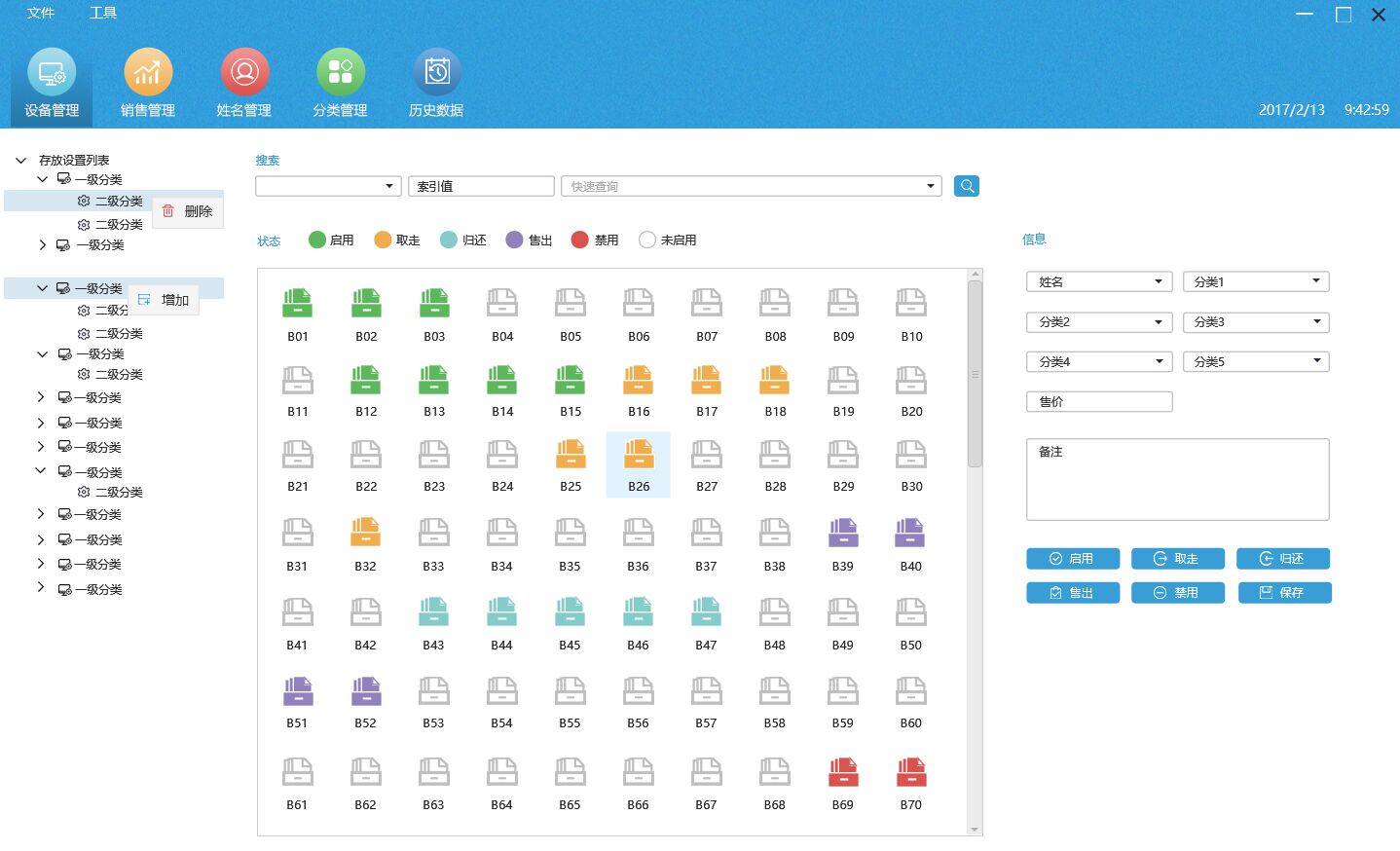Open 历史数据 history data icon

[435, 83]
